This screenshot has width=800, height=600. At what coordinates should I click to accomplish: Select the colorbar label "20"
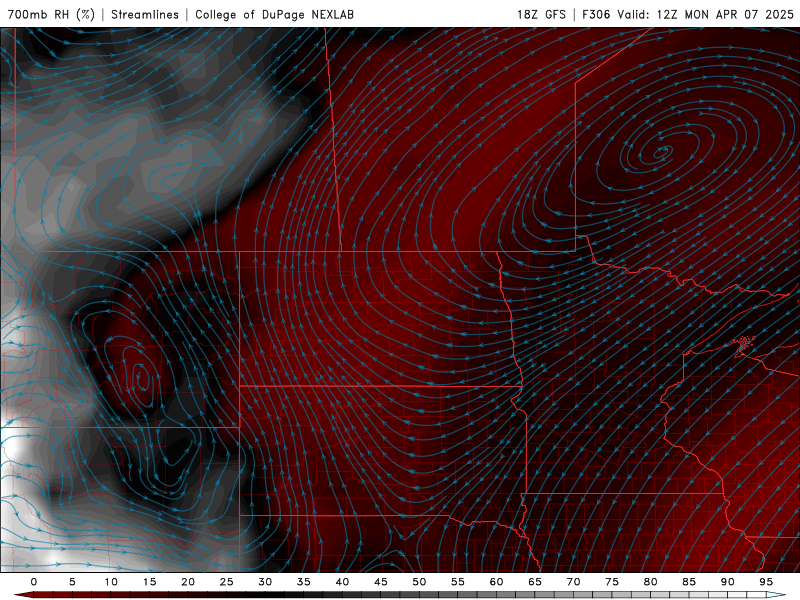[188, 582]
